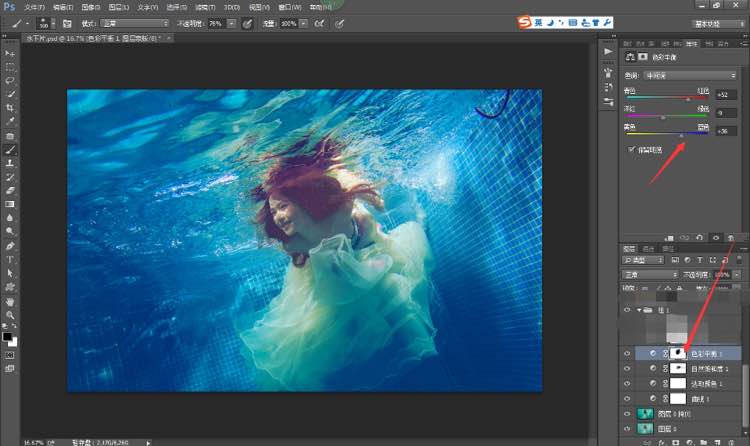Select the Zoom tool
Screen dimensions: 750x446
tap(10, 313)
